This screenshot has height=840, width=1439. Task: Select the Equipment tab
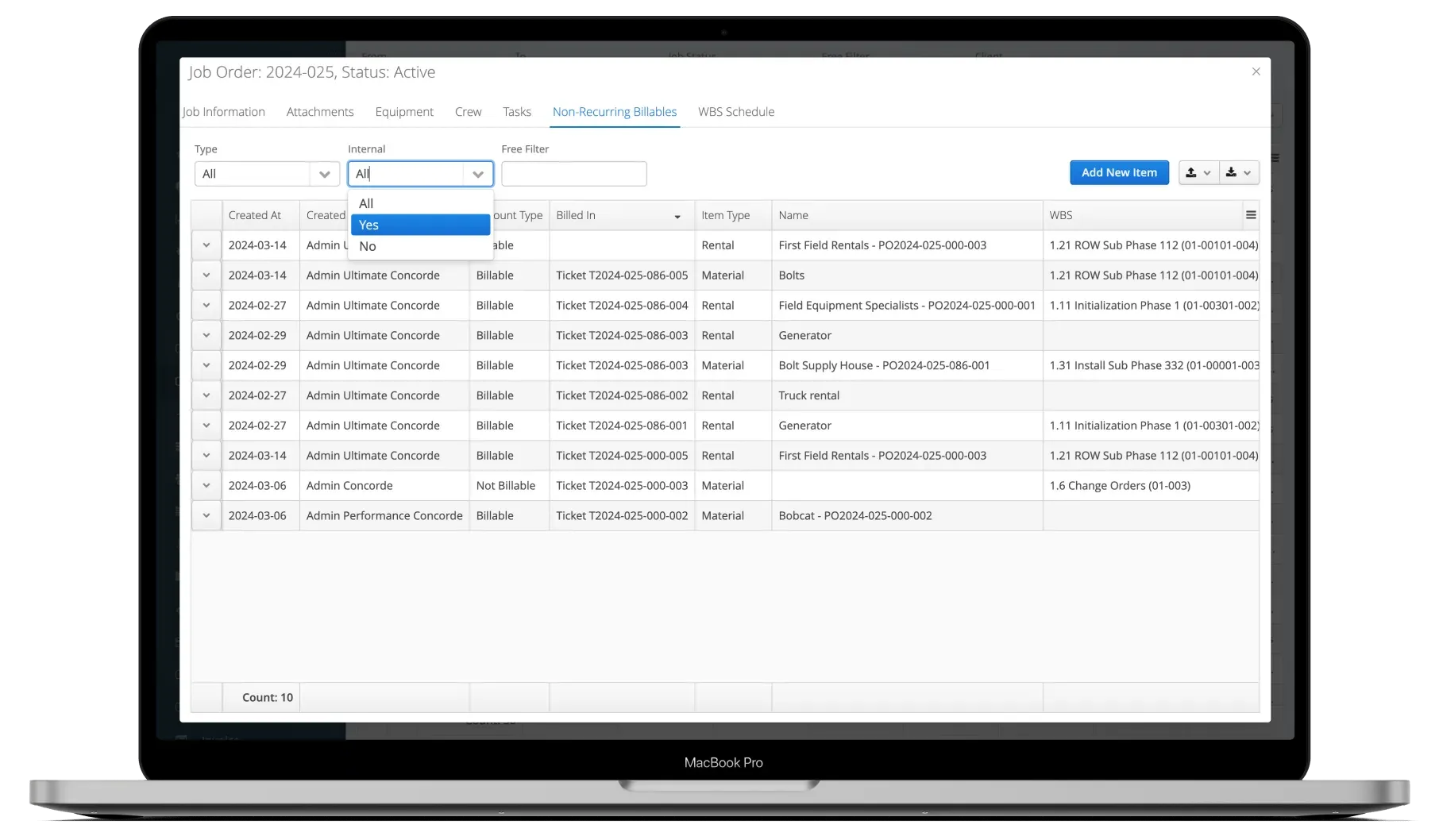(x=403, y=111)
